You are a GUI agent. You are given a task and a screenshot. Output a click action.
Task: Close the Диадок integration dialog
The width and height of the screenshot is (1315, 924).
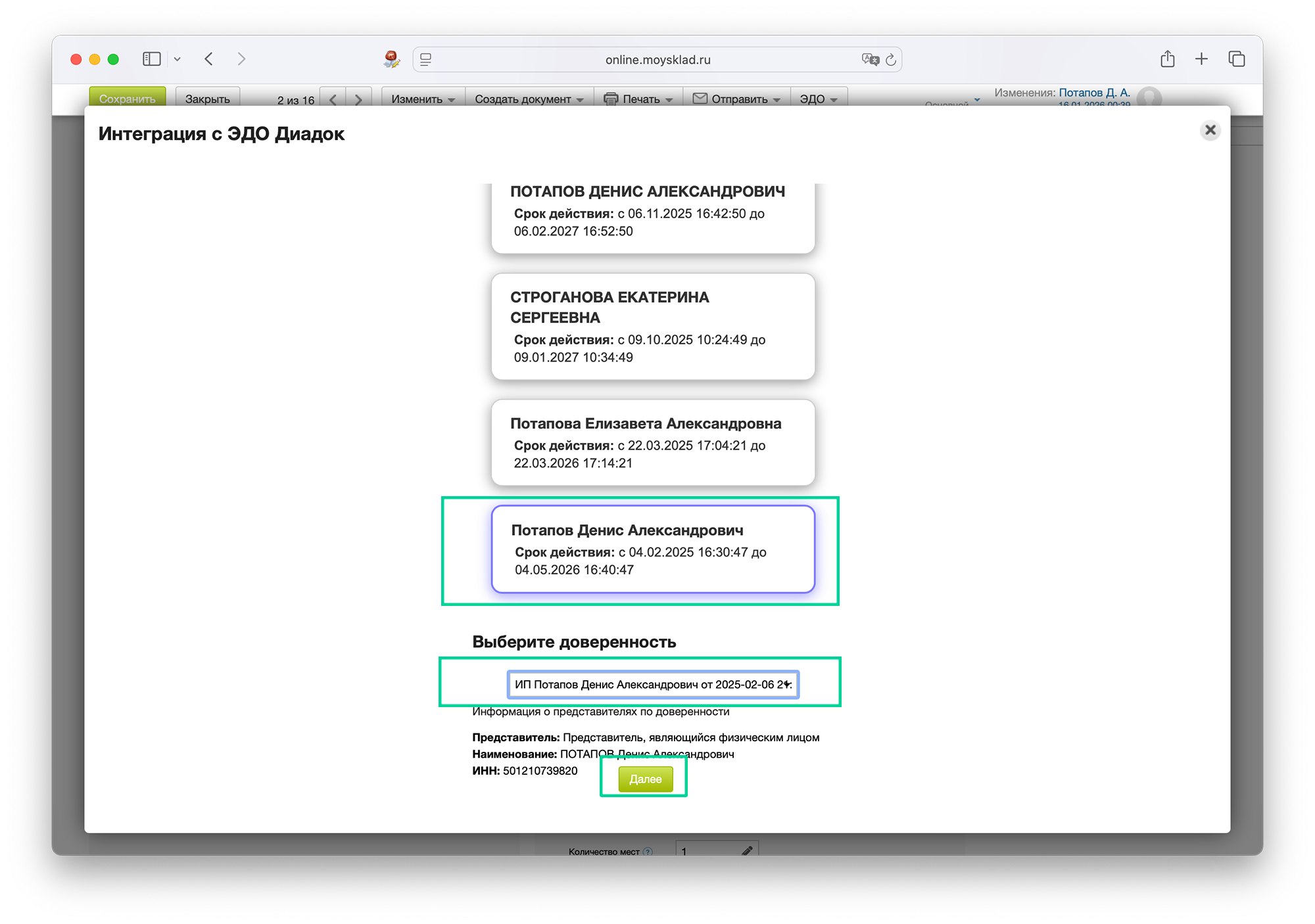[1210, 130]
